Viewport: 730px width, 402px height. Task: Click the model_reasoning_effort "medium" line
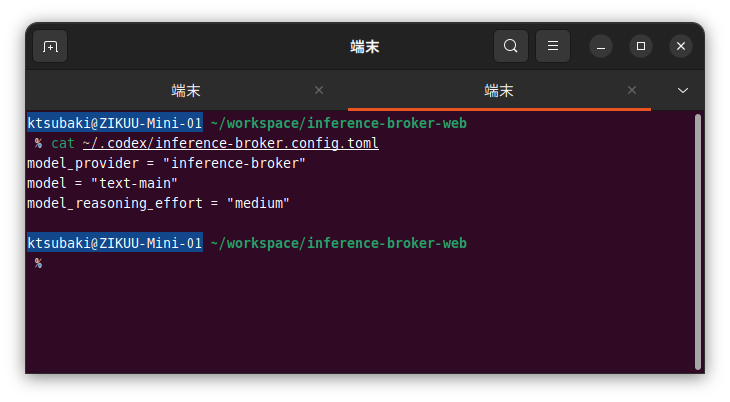[158, 204]
